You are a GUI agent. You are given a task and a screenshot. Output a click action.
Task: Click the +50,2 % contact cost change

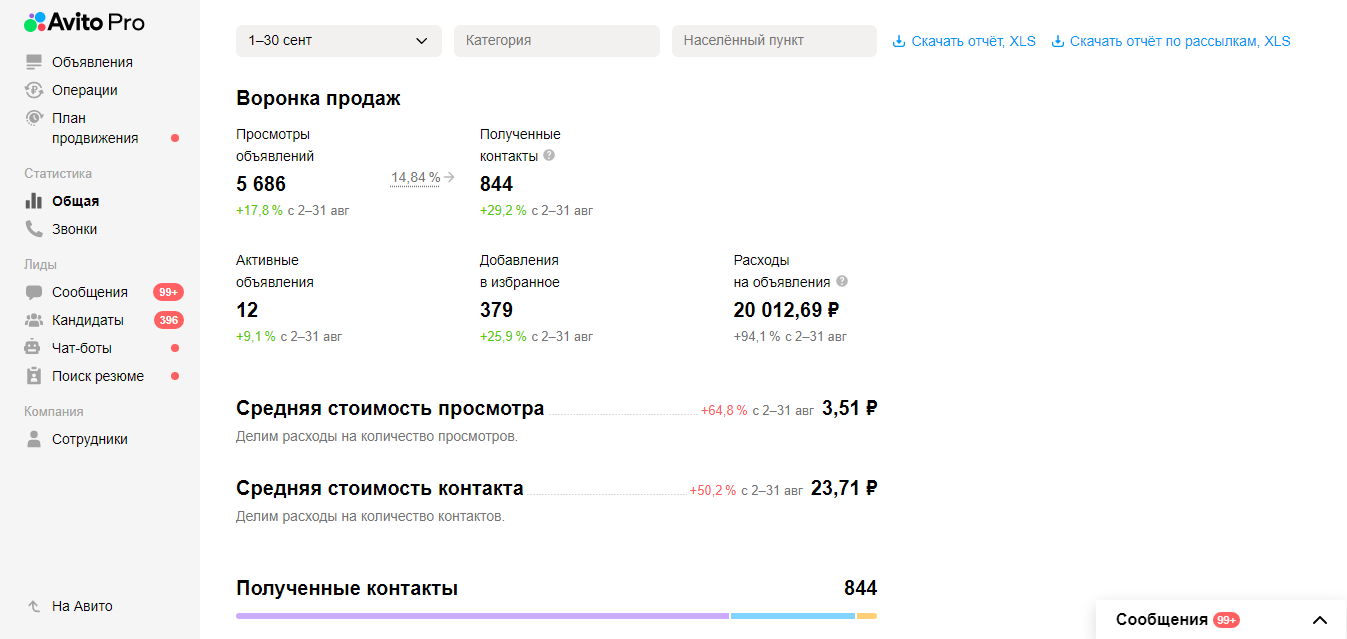coord(713,491)
